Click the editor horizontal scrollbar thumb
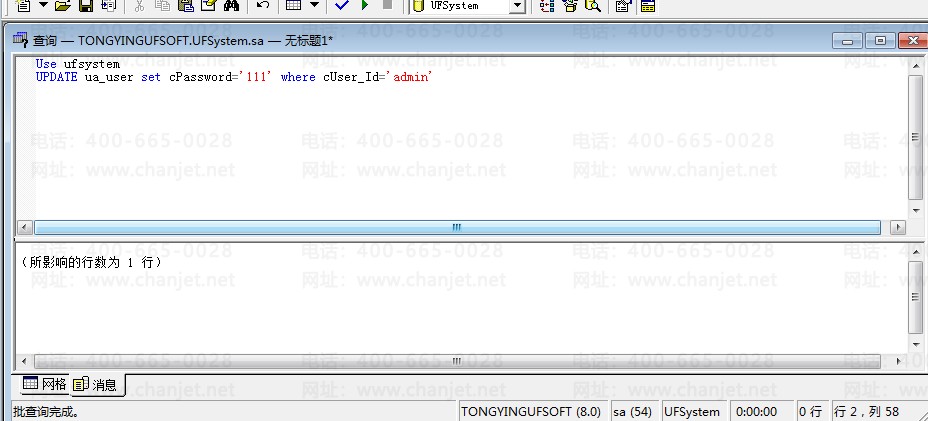 (457, 227)
